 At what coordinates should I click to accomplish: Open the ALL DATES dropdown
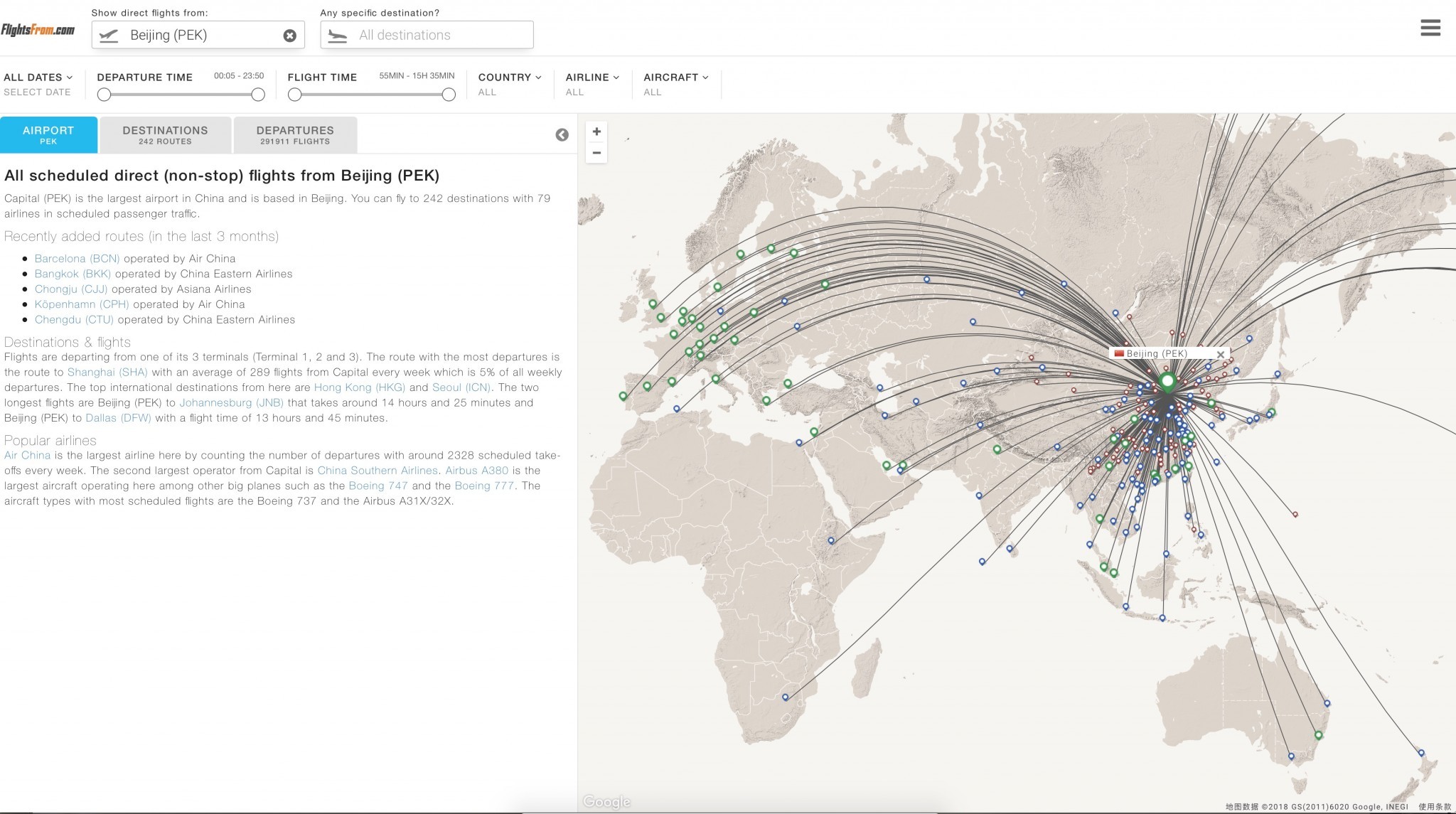(x=38, y=77)
